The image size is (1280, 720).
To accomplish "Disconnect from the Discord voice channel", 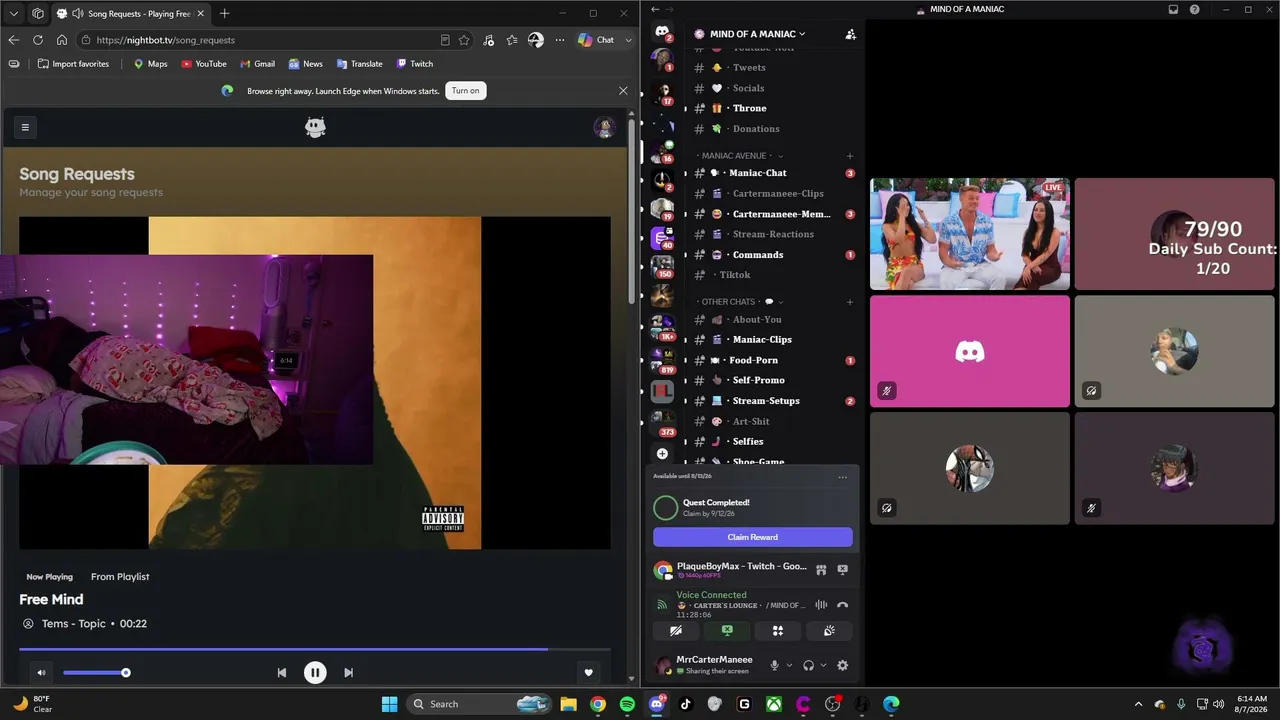I will (x=842, y=605).
